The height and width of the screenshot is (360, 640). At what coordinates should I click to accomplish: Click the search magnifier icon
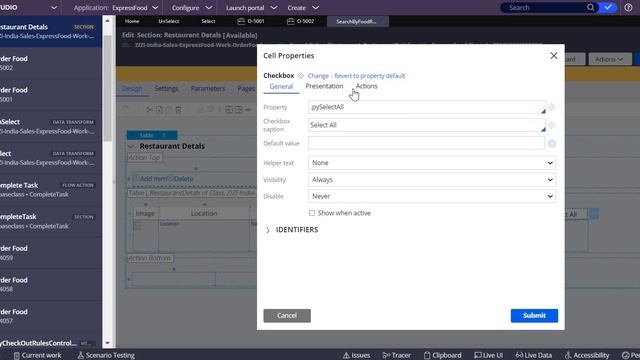tap(590, 7)
